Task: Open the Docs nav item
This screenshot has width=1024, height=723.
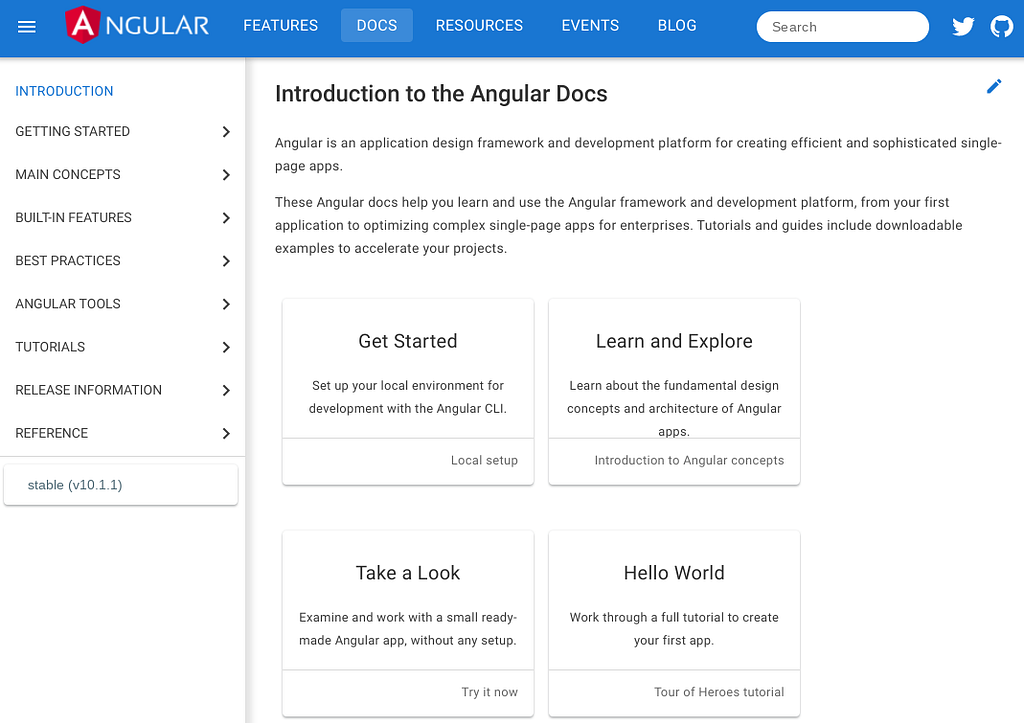Action: tap(377, 25)
